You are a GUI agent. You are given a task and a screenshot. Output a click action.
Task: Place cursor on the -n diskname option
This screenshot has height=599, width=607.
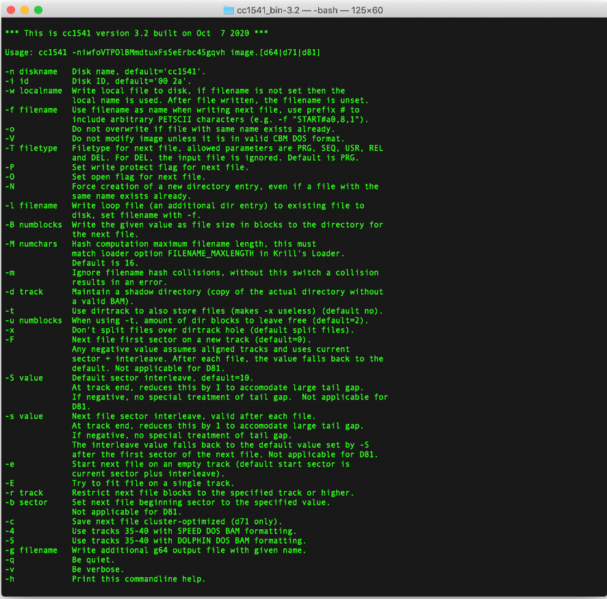point(30,72)
